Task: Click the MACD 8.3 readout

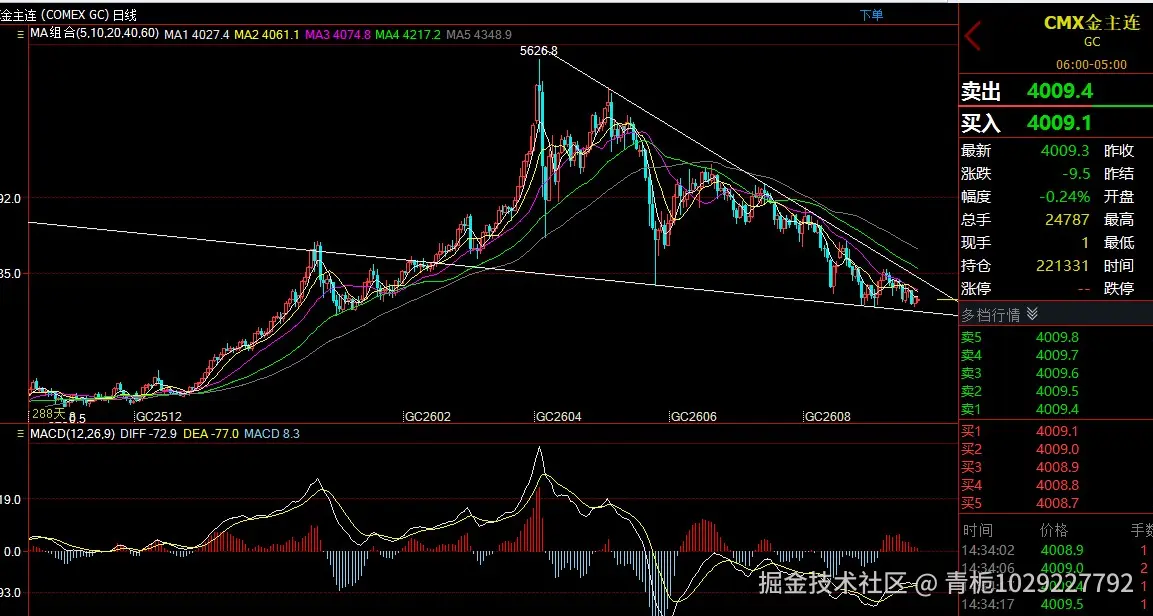Action: (271, 434)
